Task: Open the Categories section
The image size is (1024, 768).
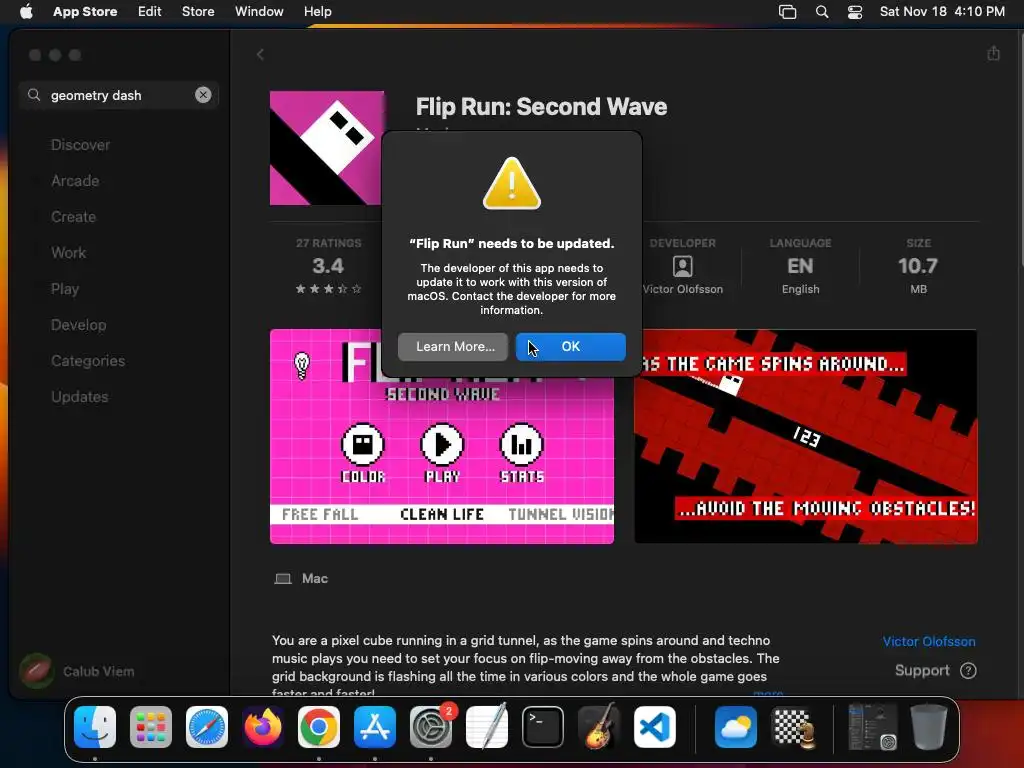Action: 88,360
